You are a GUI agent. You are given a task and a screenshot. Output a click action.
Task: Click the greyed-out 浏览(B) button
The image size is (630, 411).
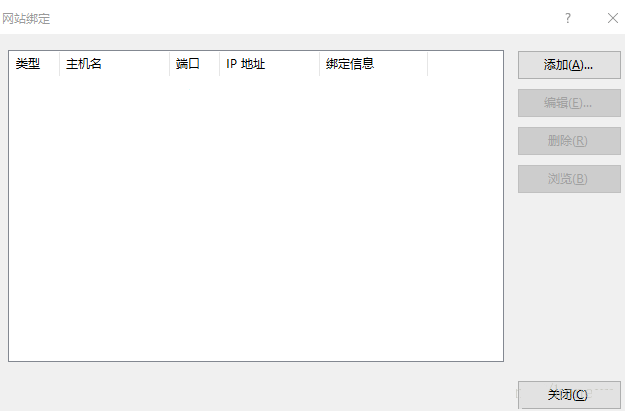click(568, 179)
